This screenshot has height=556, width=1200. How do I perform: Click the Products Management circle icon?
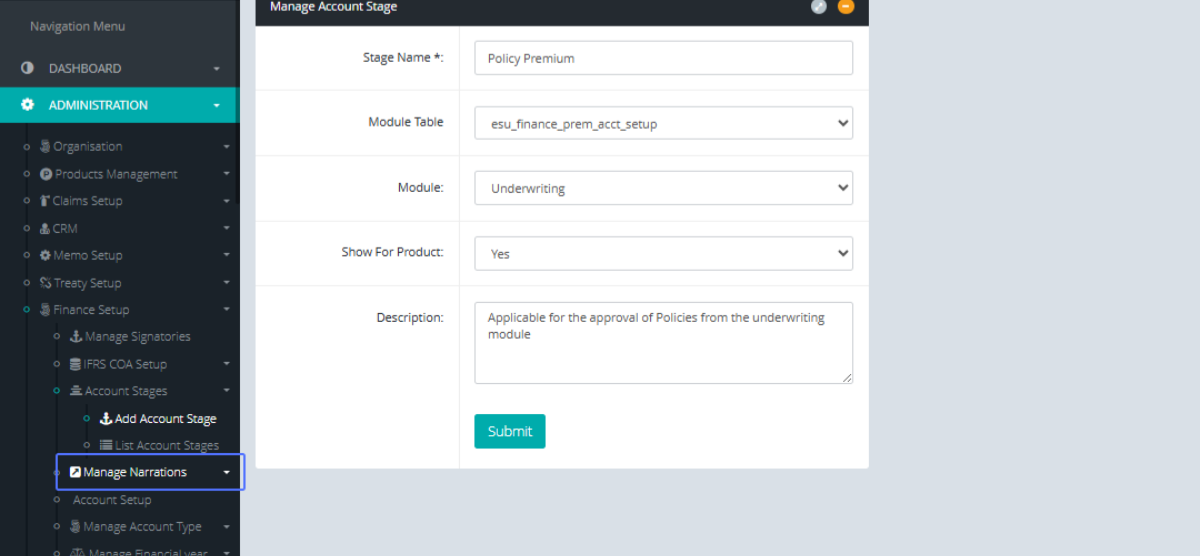[46, 174]
